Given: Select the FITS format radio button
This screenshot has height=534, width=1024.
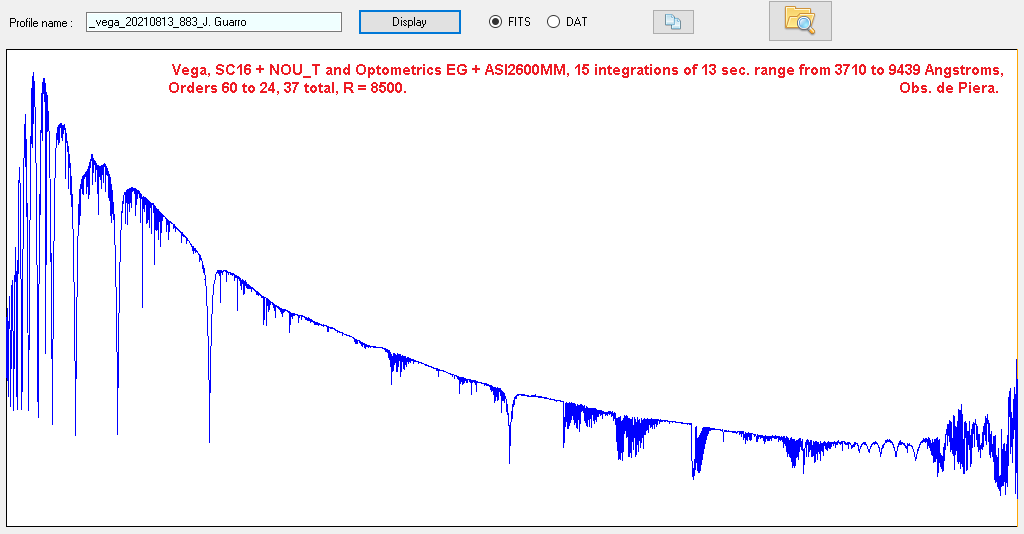Looking at the screenshot, I should coord(496,22).
